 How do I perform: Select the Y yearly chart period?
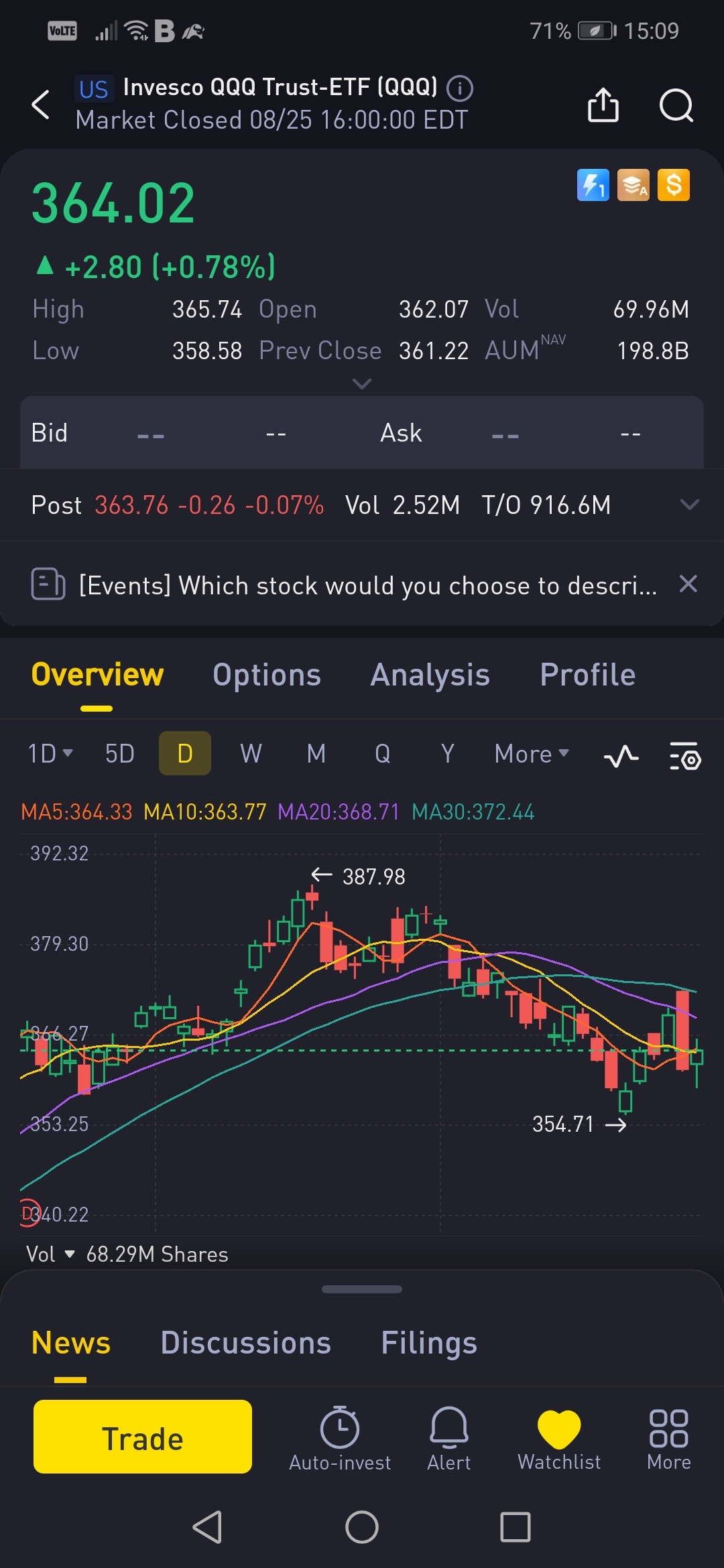point(447,753)
